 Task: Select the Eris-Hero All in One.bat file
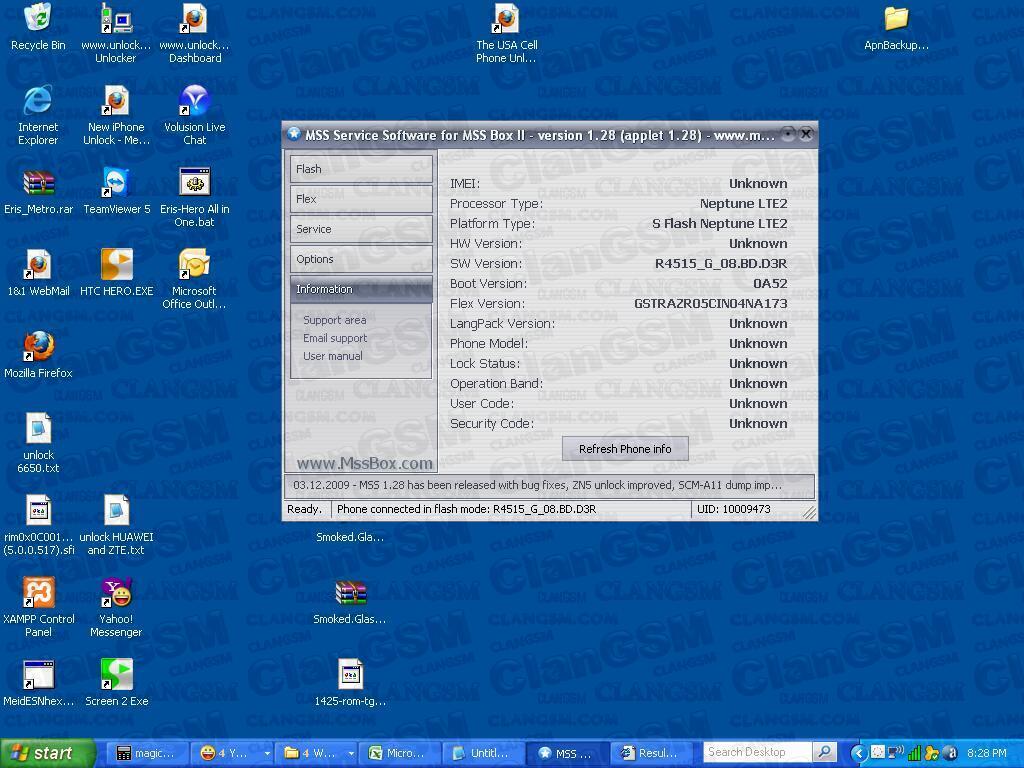195,183
